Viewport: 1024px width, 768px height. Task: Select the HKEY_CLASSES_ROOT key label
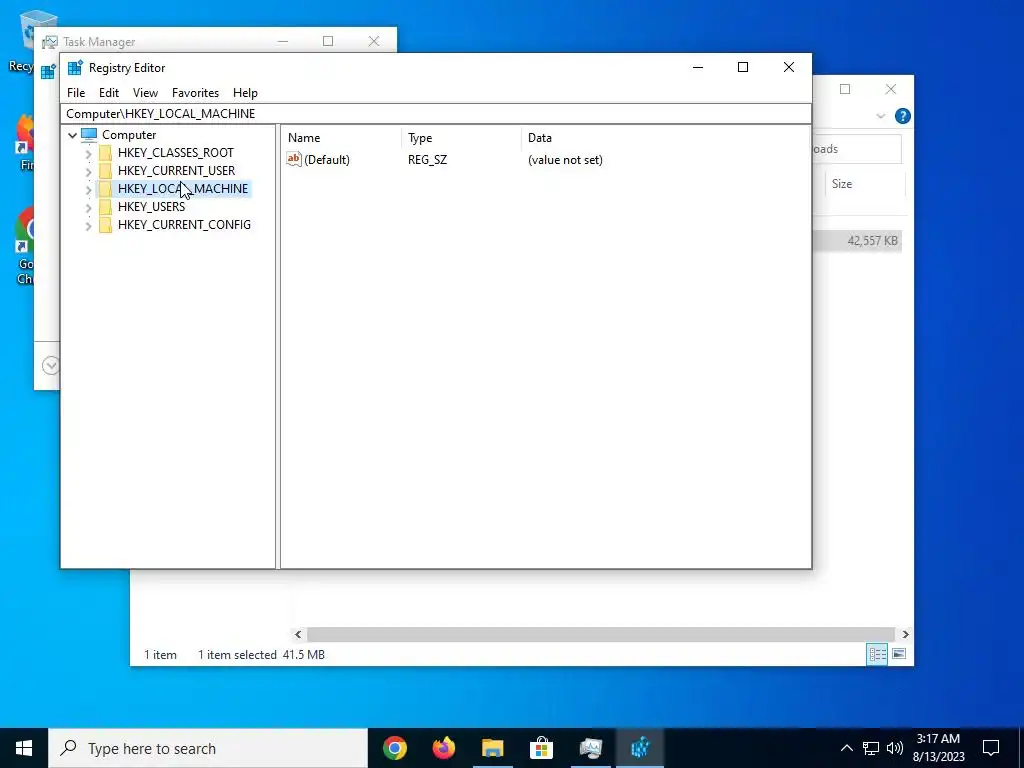pos(176,153)
